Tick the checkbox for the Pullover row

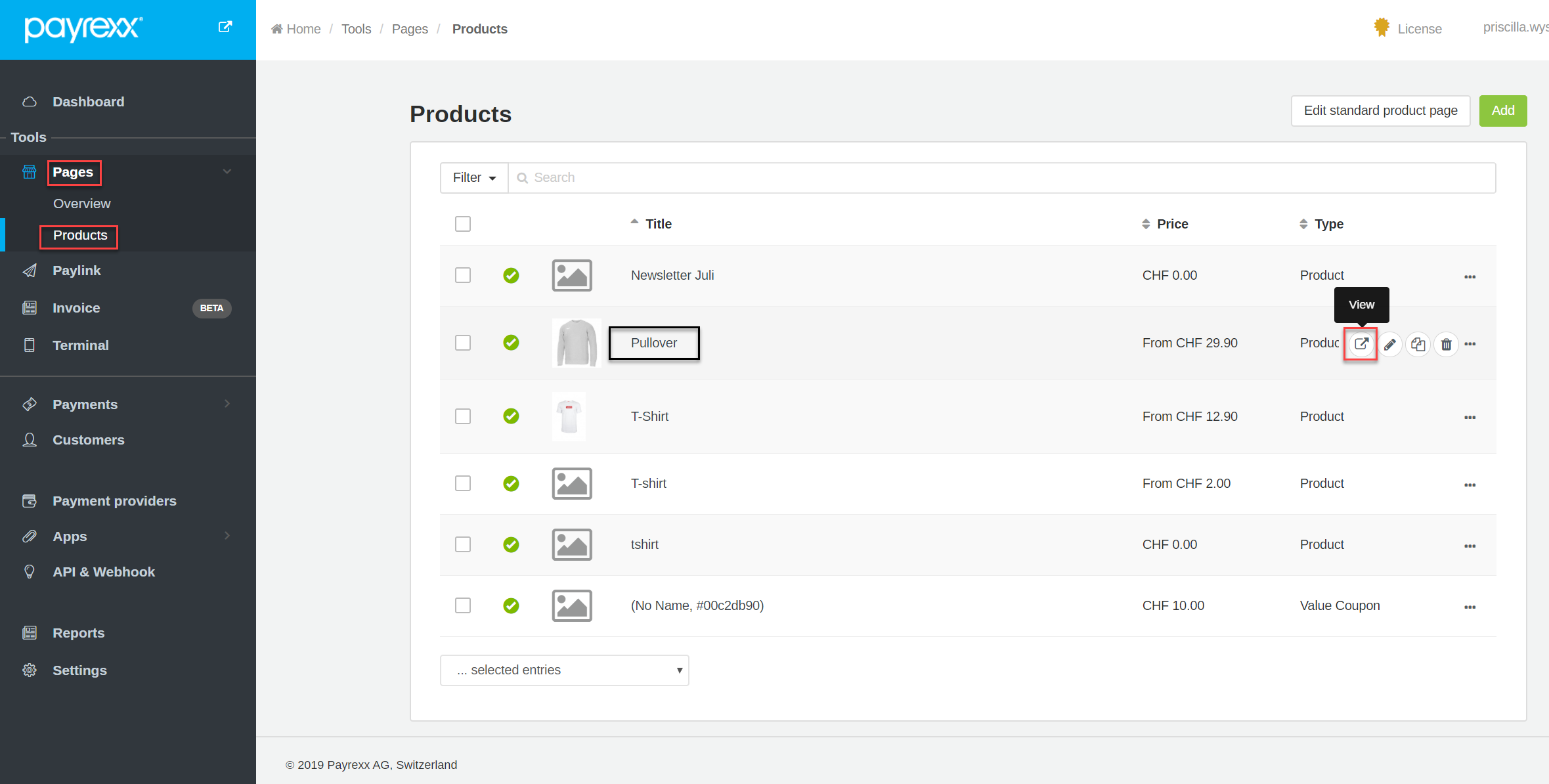tap(463, 343)
